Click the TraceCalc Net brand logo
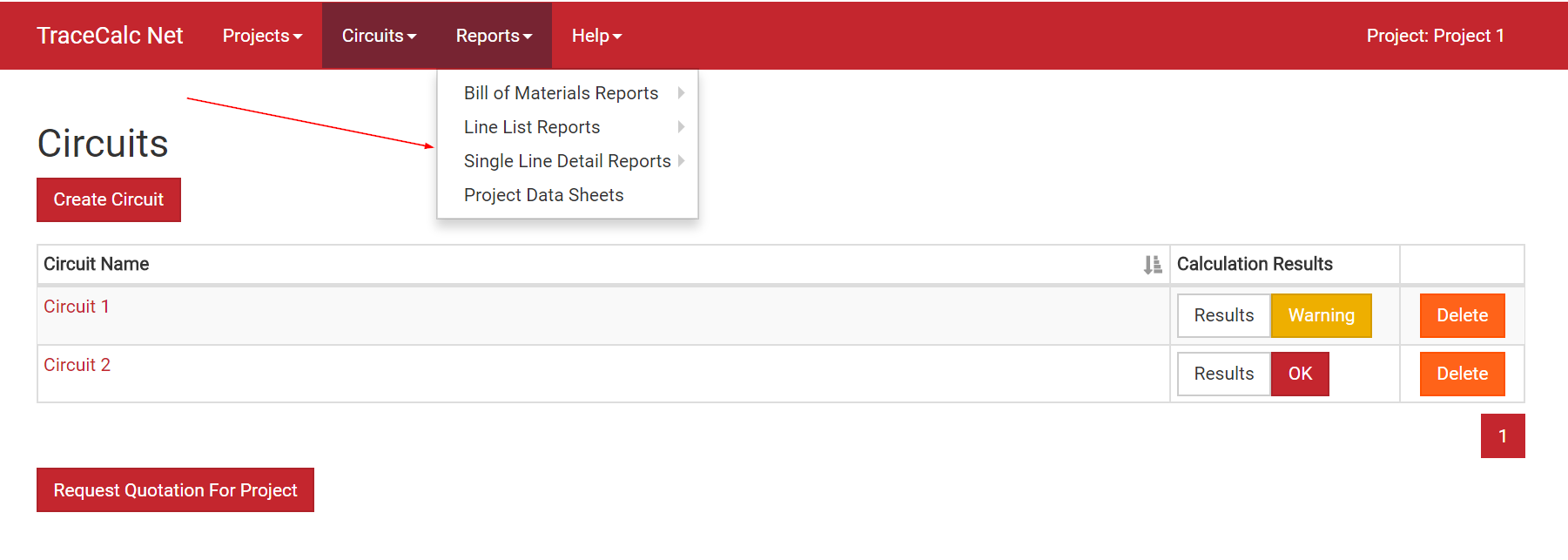The width and height of the screenshot is (1568, 560). (110, 36)
